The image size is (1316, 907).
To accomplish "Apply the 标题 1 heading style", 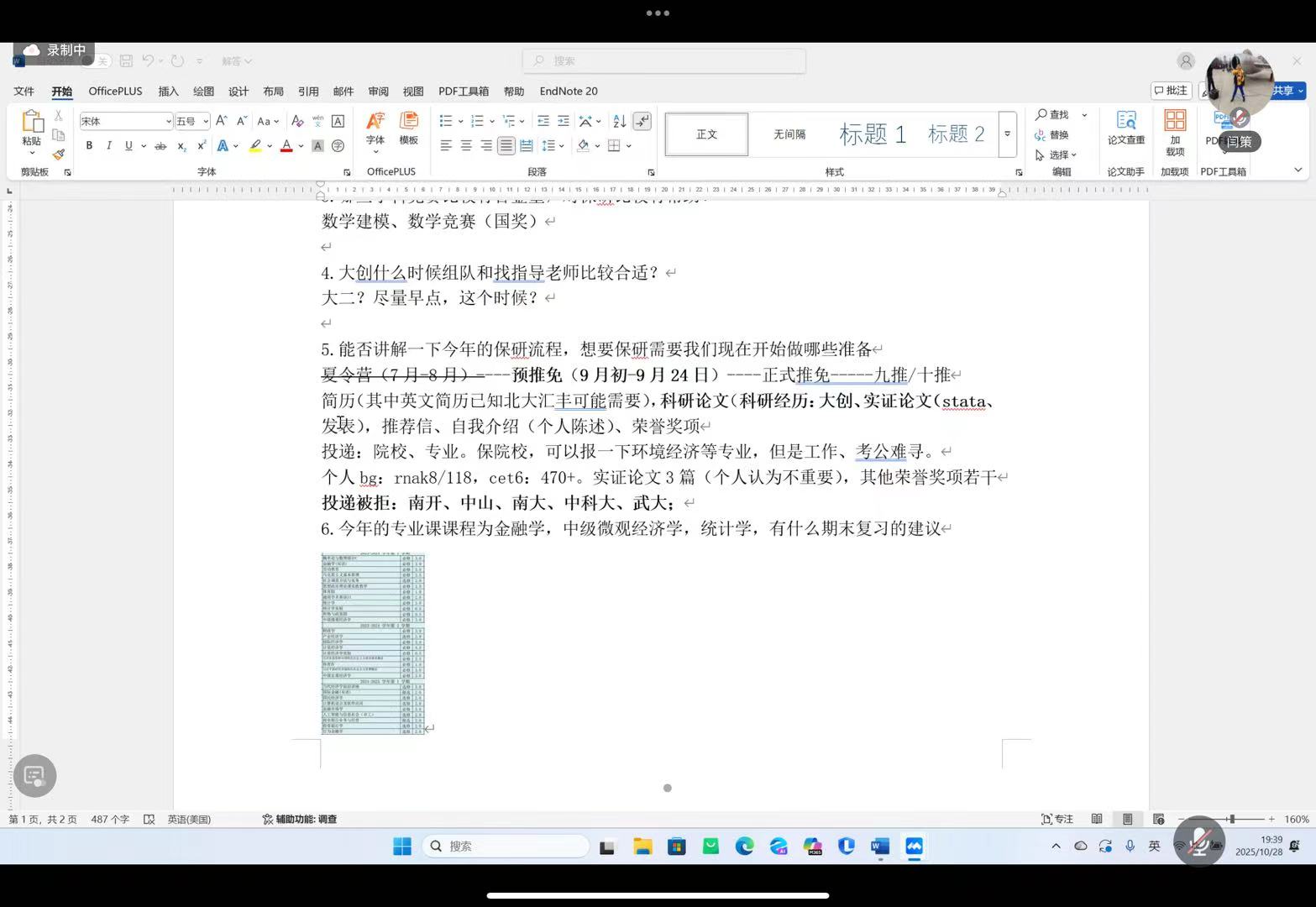I will pyautogui.click(x=872, y=134).
